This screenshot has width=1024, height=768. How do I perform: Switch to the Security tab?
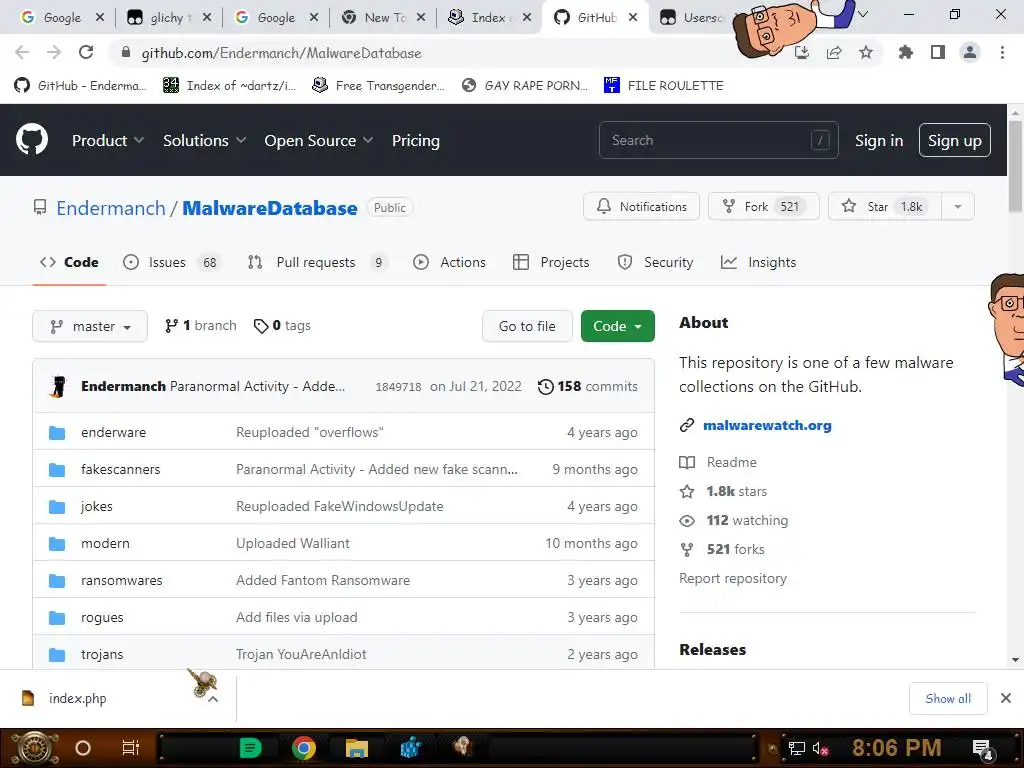pos(655,262)
